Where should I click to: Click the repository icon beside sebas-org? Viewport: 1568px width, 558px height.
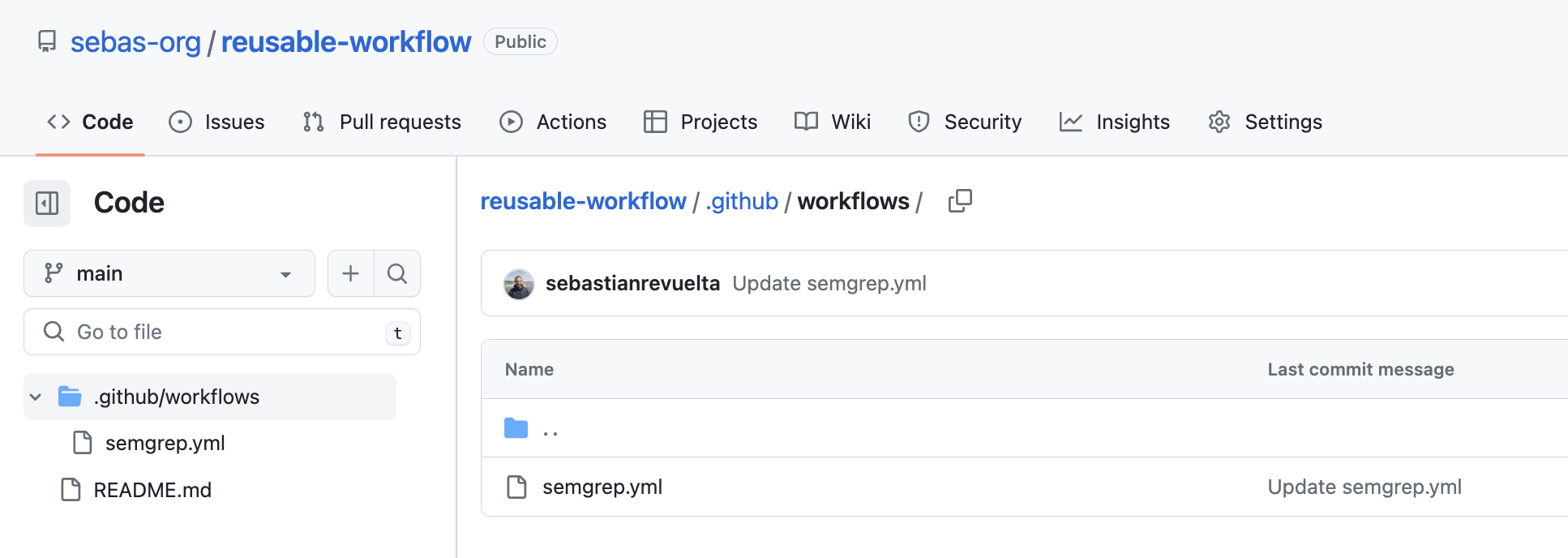(47, 41)
